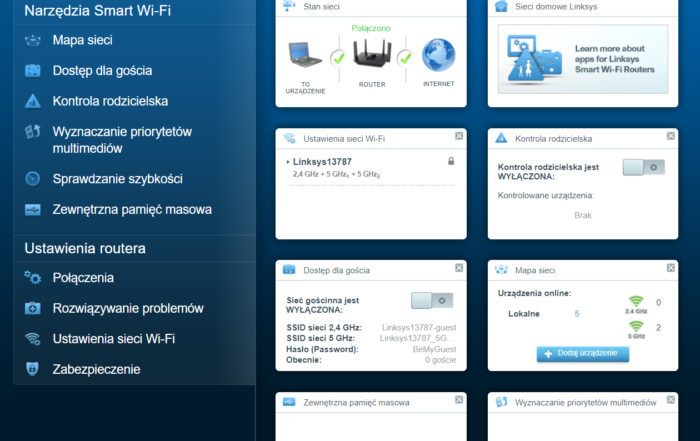Click the lock icon next to Linksys13787

(451, 161)
